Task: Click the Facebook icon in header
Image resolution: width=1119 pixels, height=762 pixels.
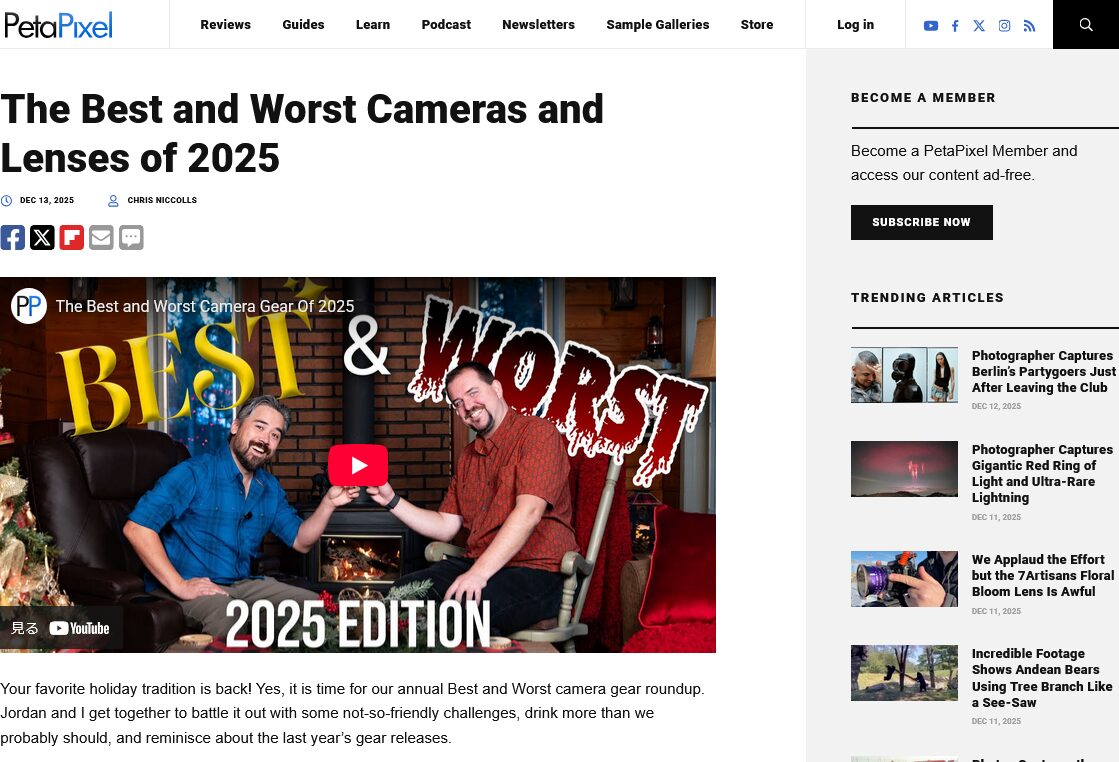Action: click(955, 26)
